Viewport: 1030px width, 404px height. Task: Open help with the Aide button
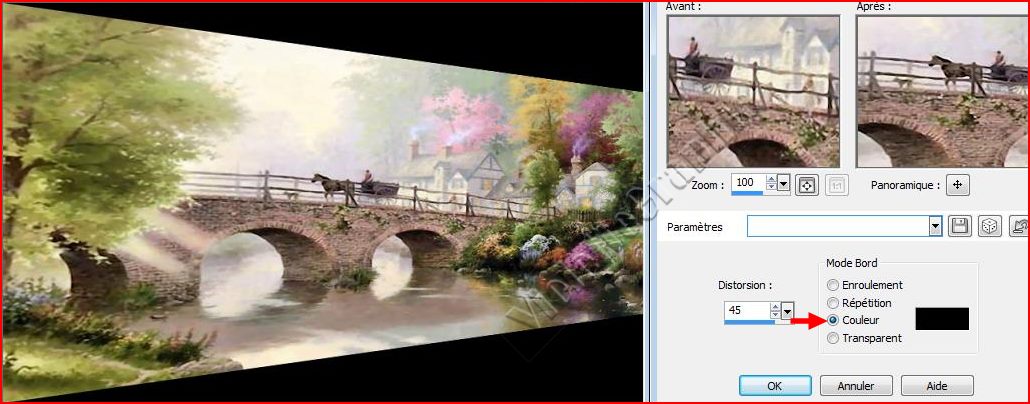click(x=937, y=386)
